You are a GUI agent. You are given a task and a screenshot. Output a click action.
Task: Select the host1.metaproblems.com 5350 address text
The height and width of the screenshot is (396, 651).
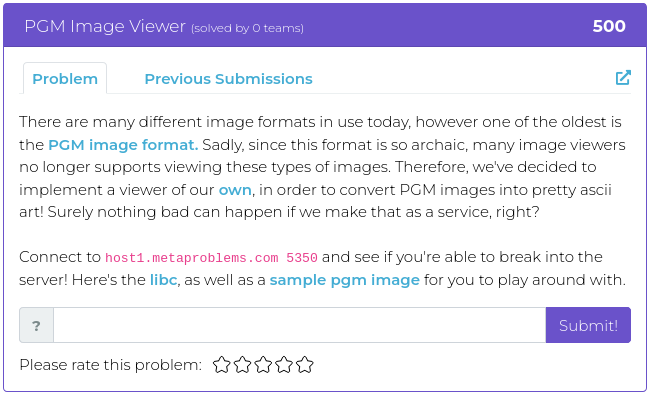click(211, 258)
